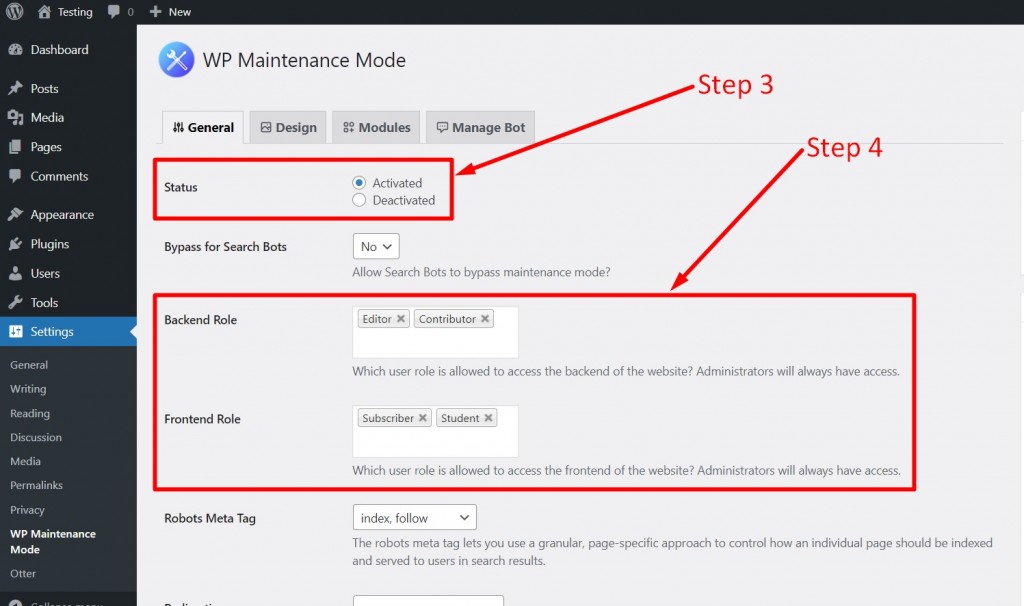This screenshot has height=606, width=1024.
Task: Open the Settings menu label in the sidebar
Action: tap(52, 331)
